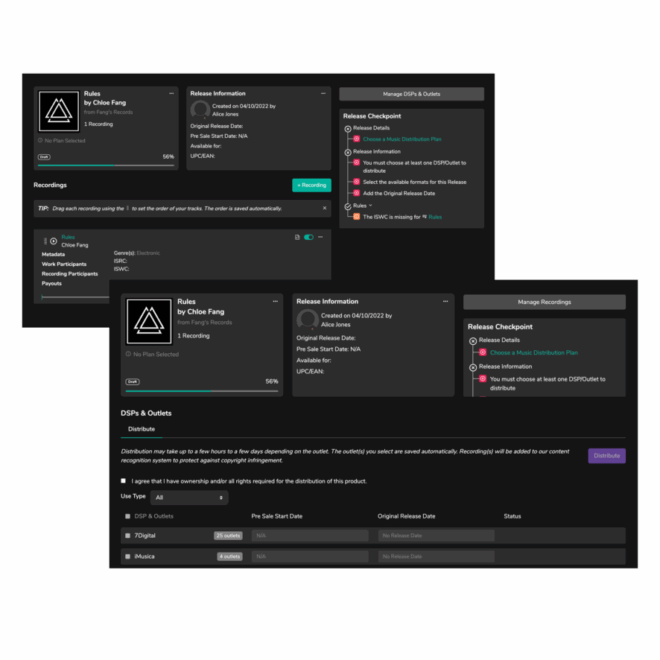The height and width of the screenshot is (660, 660).
Task: Collapse the Rules recording row with minus icon
Action: coord(321,237)
